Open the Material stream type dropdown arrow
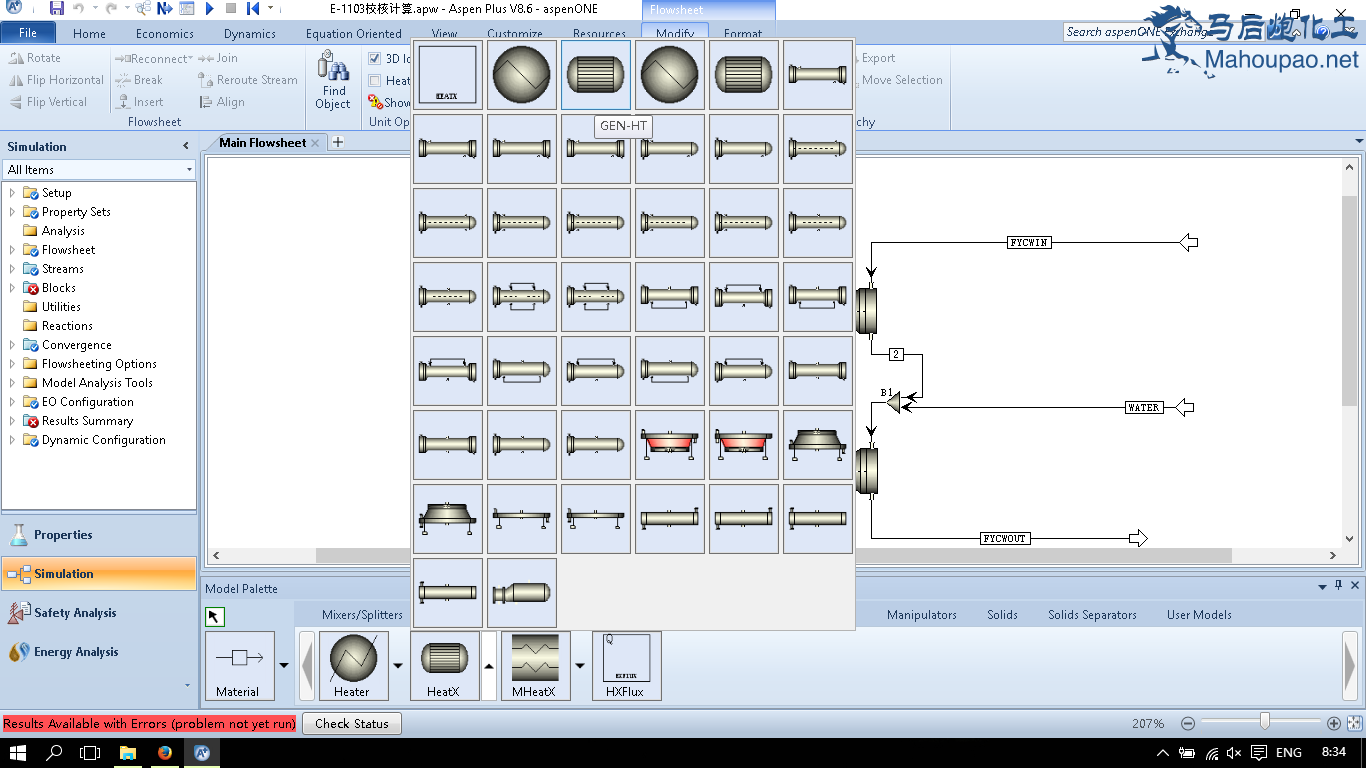The image size is (1366, 768). tap(283, 666)
